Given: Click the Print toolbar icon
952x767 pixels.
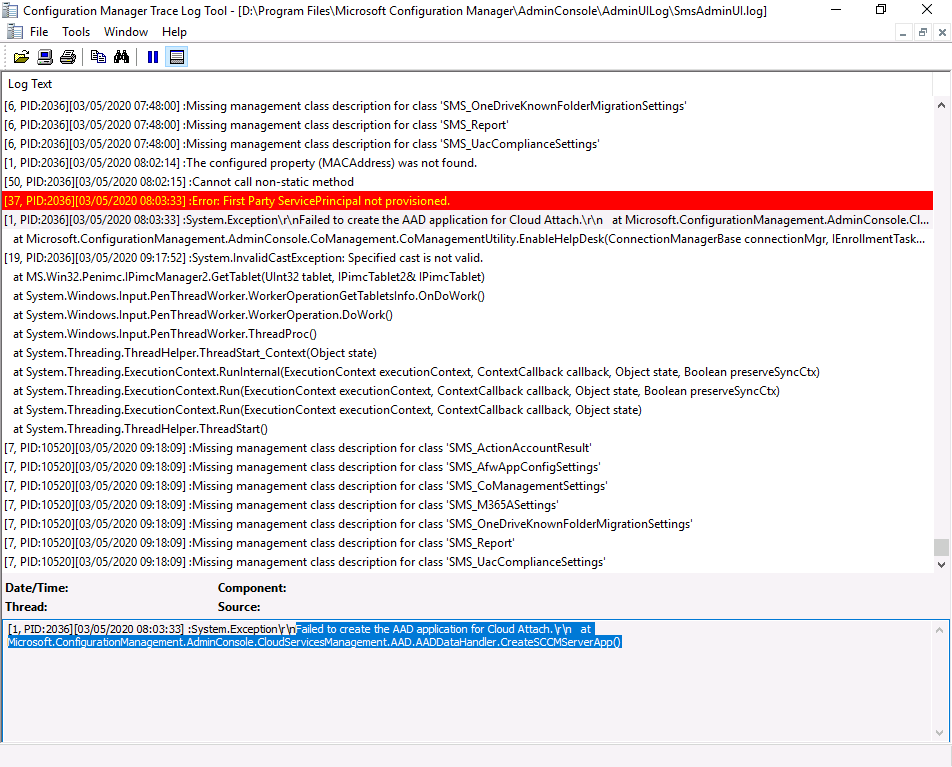Looking at the screenshot, I should 68,57.
